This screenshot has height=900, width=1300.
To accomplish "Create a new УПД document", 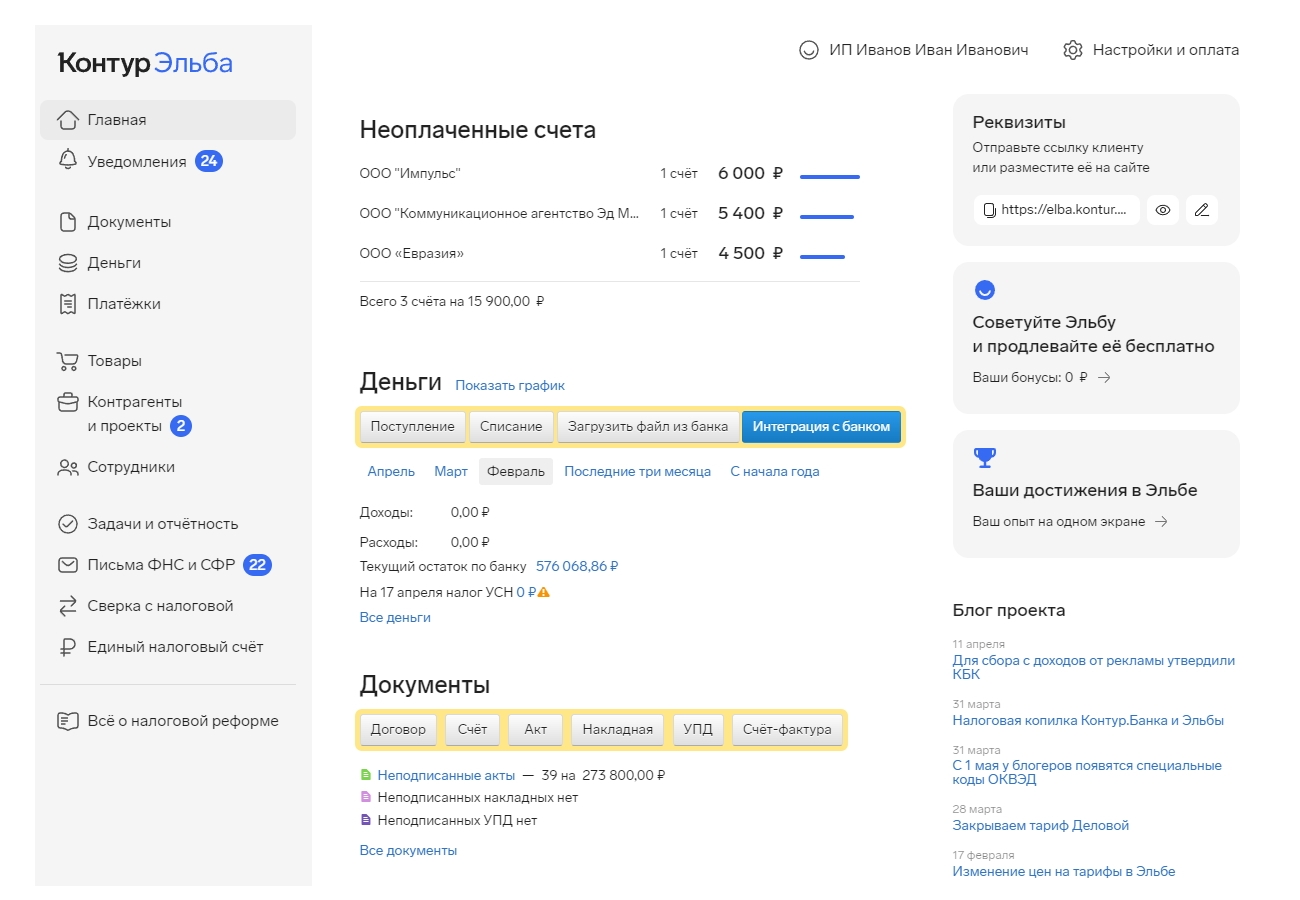I will (x=698, y=730).
